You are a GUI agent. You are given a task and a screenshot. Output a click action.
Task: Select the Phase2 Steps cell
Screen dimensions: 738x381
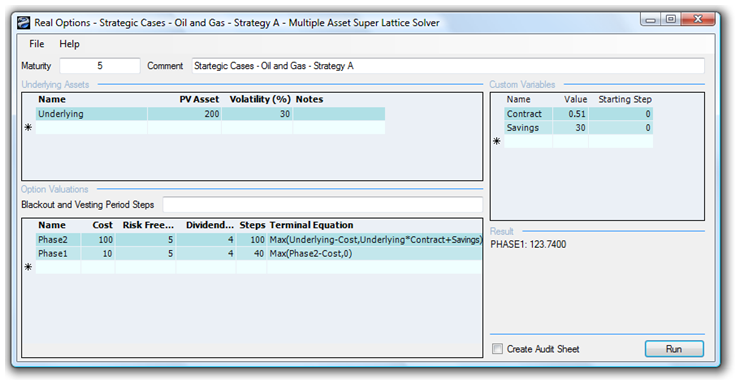251,240
